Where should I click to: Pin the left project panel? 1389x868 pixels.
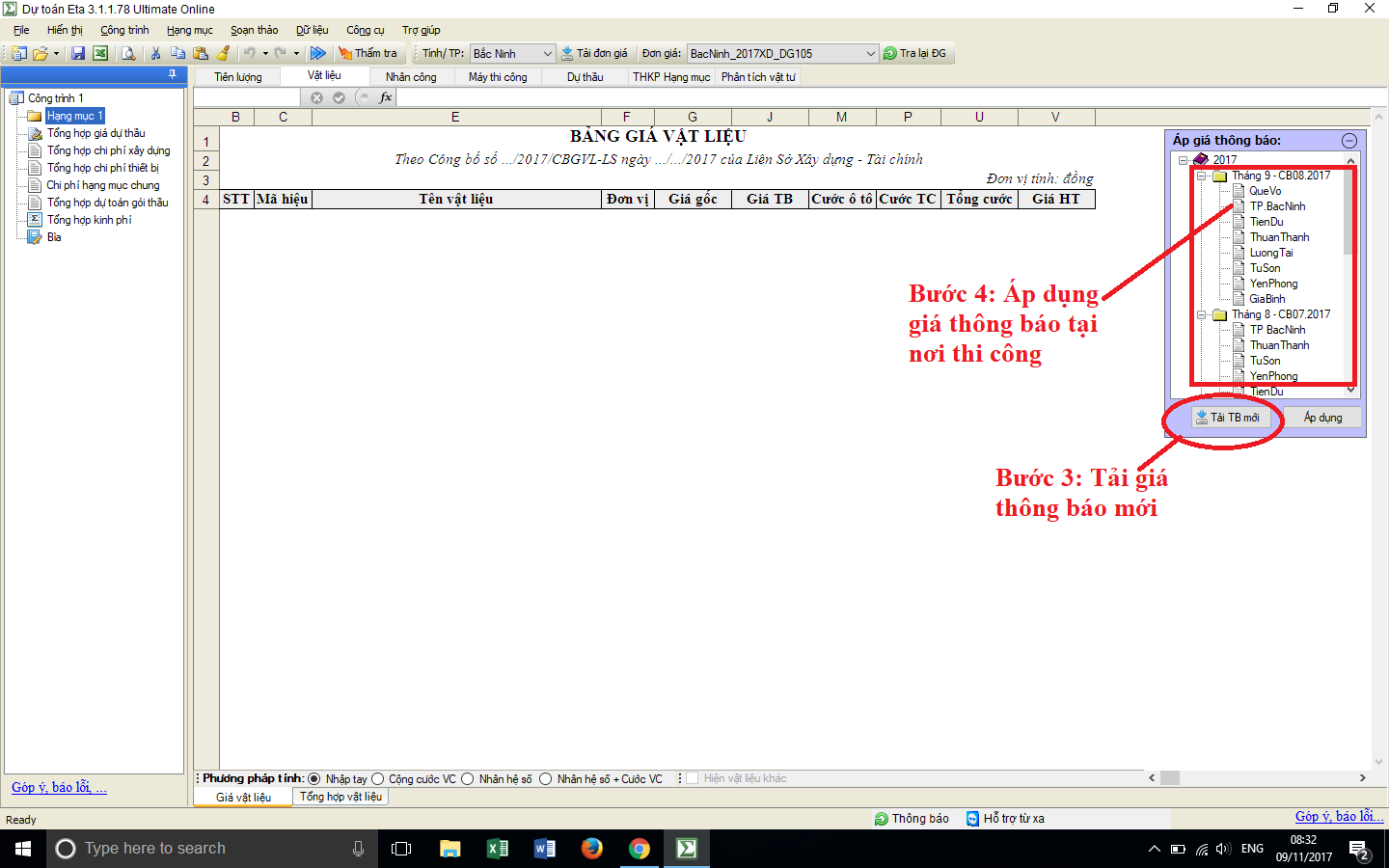coord(173,74)
